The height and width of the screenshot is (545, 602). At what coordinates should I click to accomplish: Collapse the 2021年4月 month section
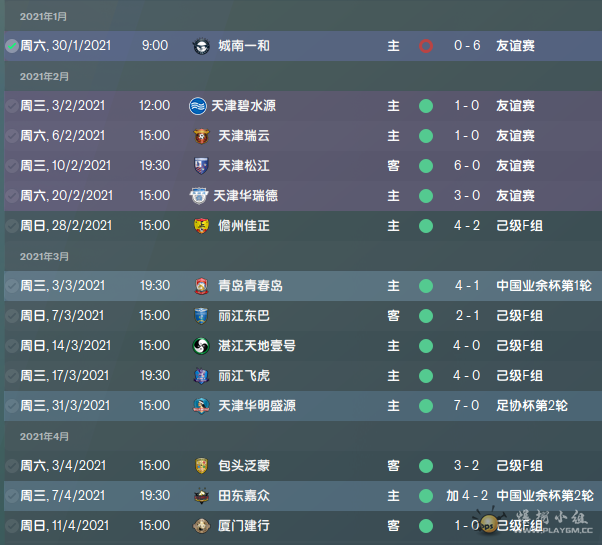point(44,436)
